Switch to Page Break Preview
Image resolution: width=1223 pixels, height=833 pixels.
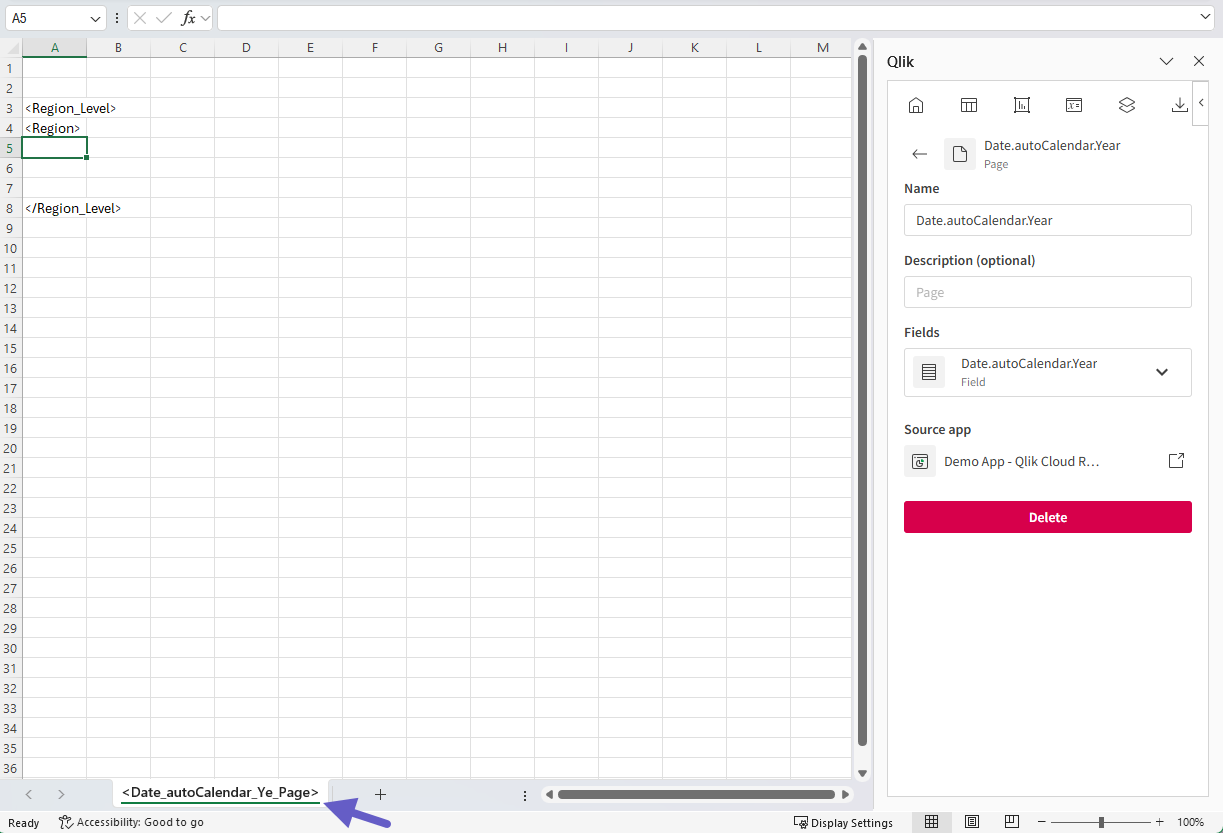click(x=1011, y=822)
